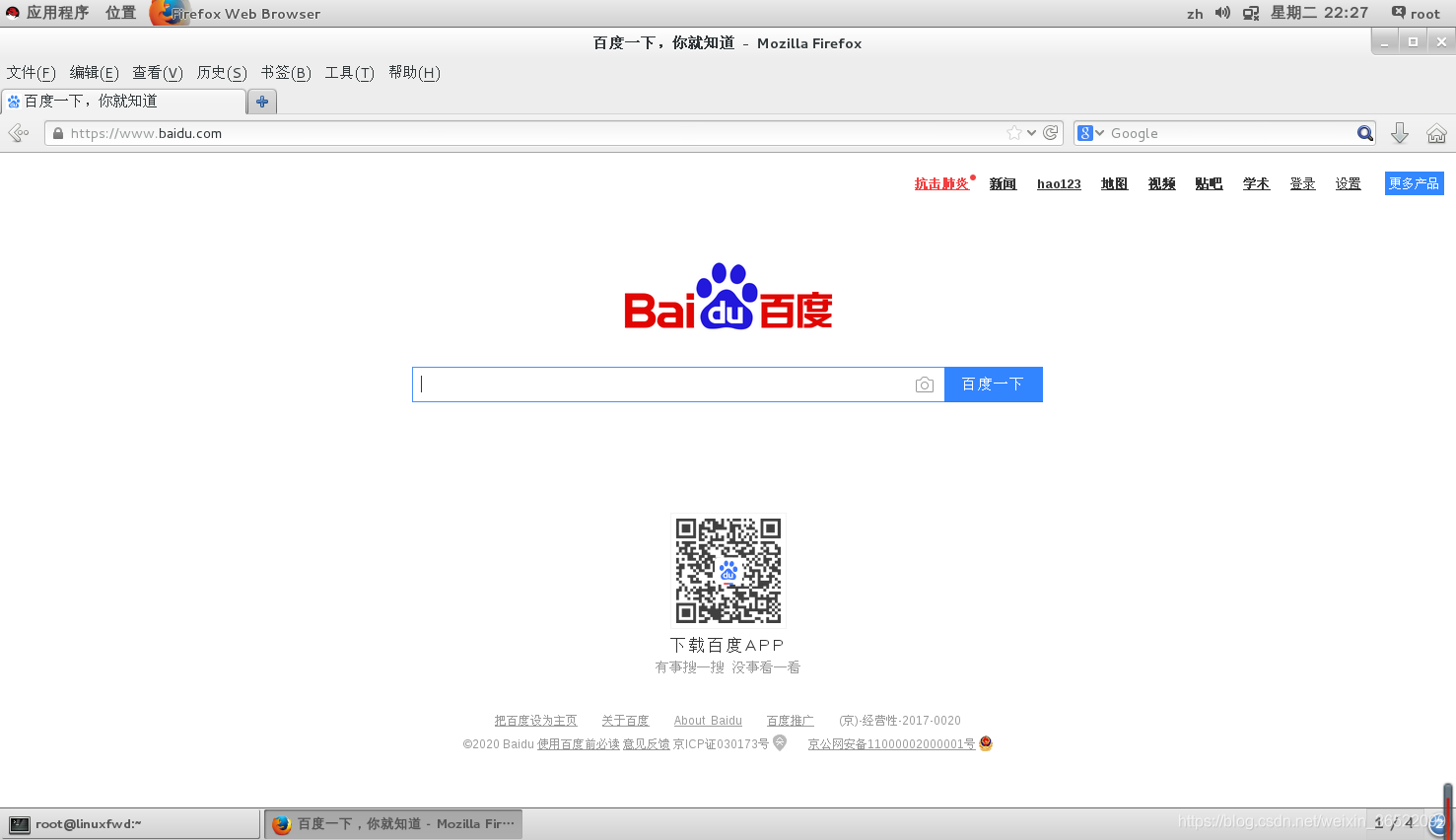The height and width of the screenshot is (840, 1456).
Task: Open the 应用程序 menu in top panel
Action: (57, 13)
